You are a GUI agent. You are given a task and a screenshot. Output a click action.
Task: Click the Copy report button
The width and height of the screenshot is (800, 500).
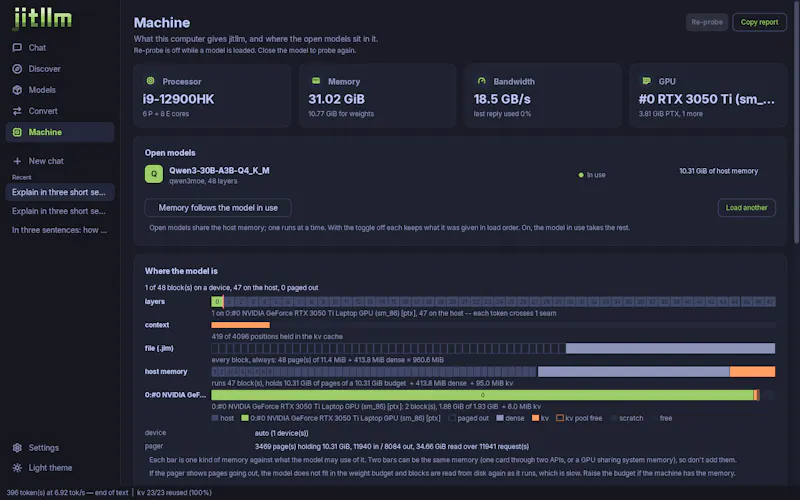(759, 22)
